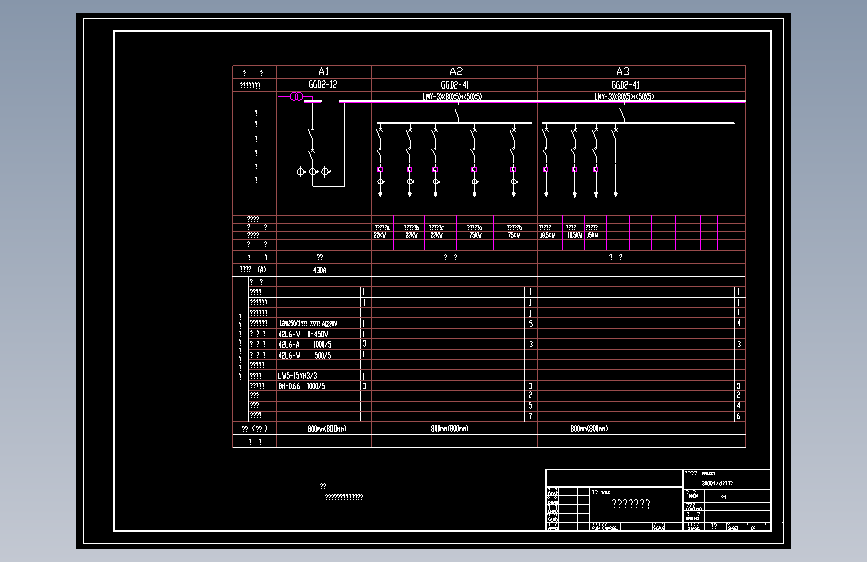The width and height of the screenshot is (867, 562).
Task: Click the 800mm(800mm) dimension under A1
Action: coord(327,429)
